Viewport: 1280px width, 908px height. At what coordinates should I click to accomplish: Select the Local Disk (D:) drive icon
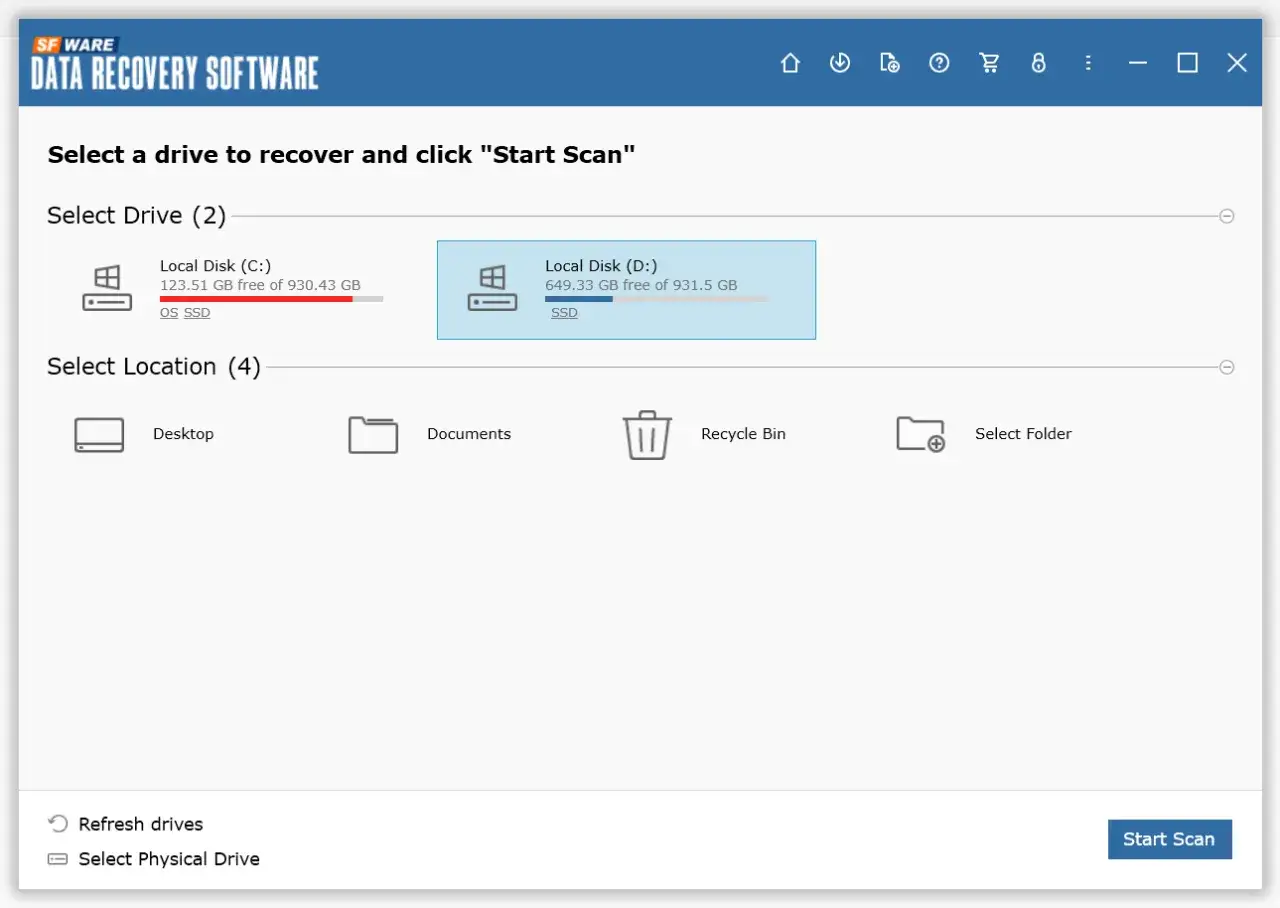pyautogui.click(x=493, y=288)
